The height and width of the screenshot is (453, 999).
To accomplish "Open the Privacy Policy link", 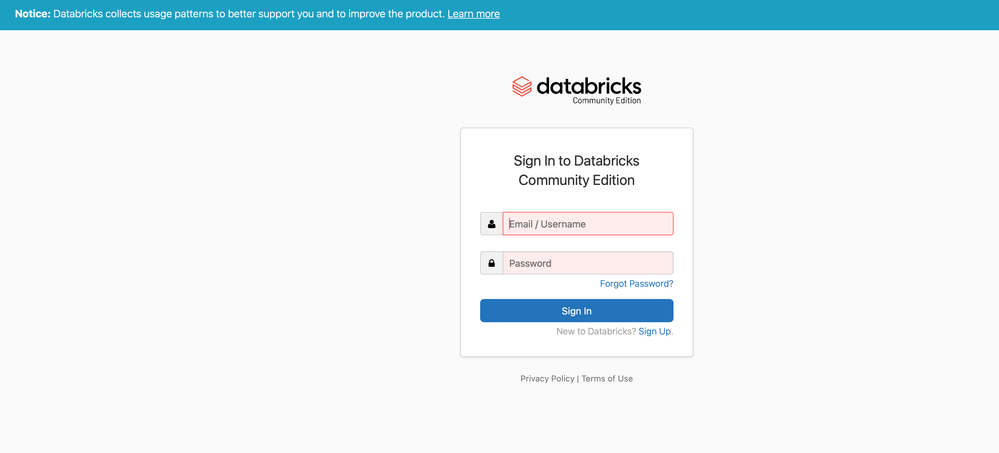I will [547, 378].
